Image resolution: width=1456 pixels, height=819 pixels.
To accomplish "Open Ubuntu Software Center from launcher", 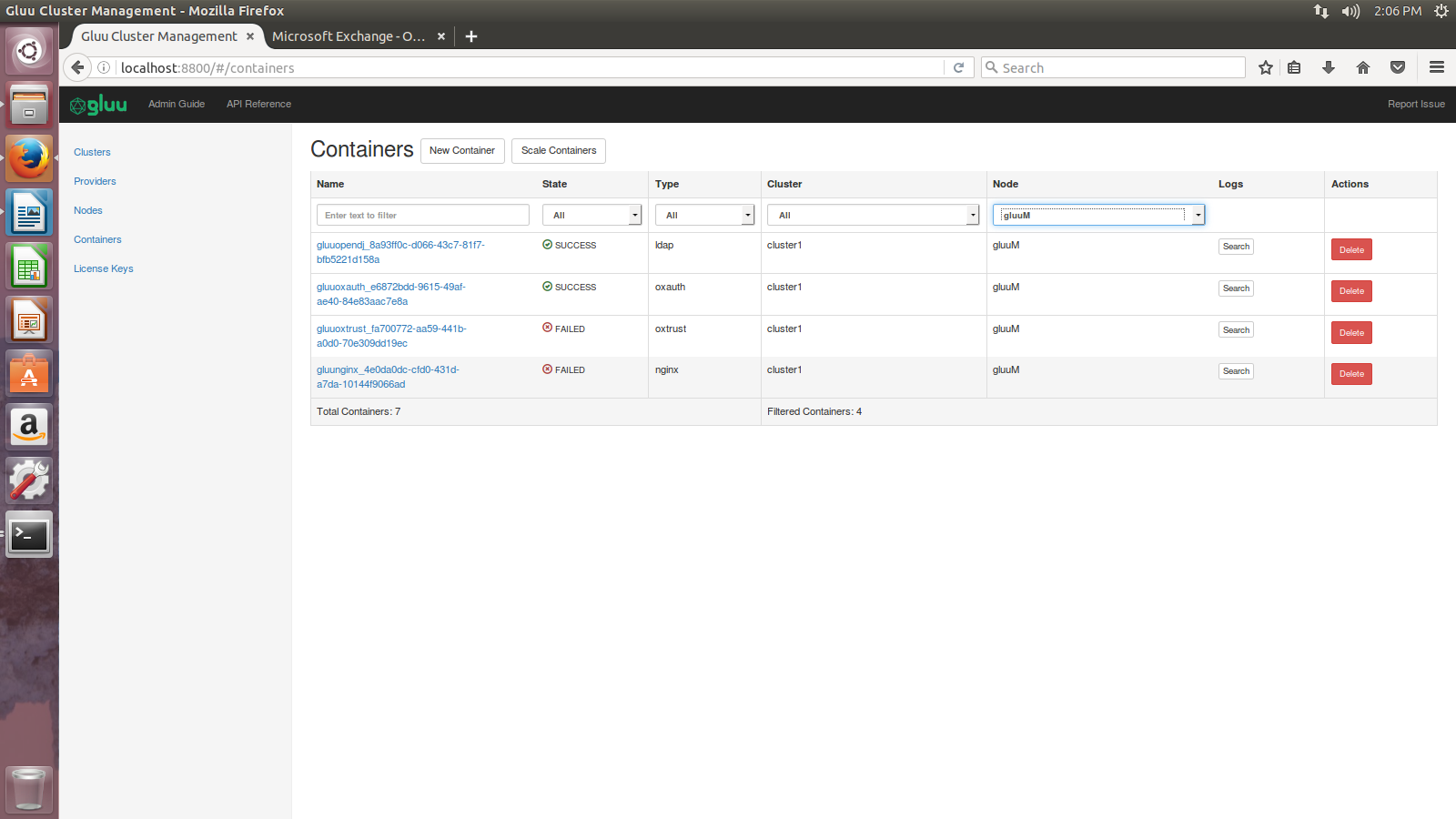I will [29, 374].
